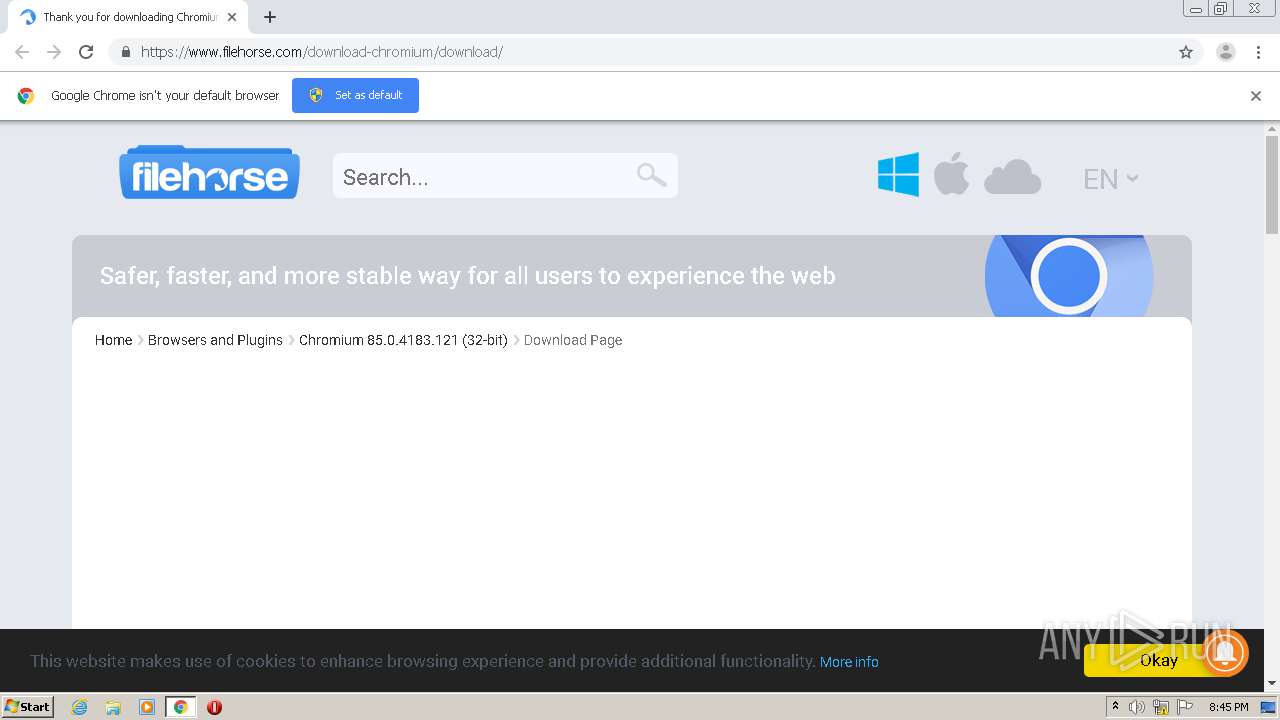Click the Chromium logo in banner
1280x720 pixels.
(x=1068, y=276)
